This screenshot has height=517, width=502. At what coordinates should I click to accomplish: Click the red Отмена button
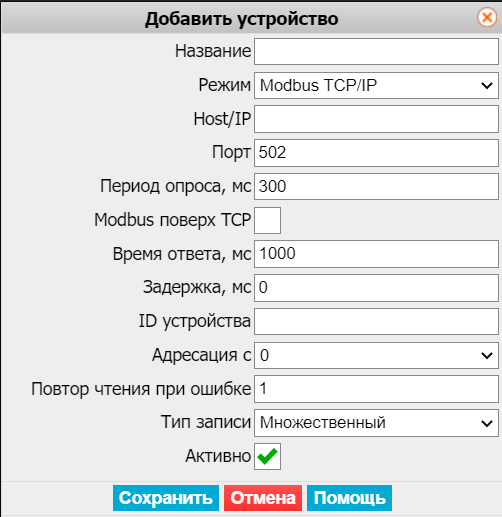point(263,498)
